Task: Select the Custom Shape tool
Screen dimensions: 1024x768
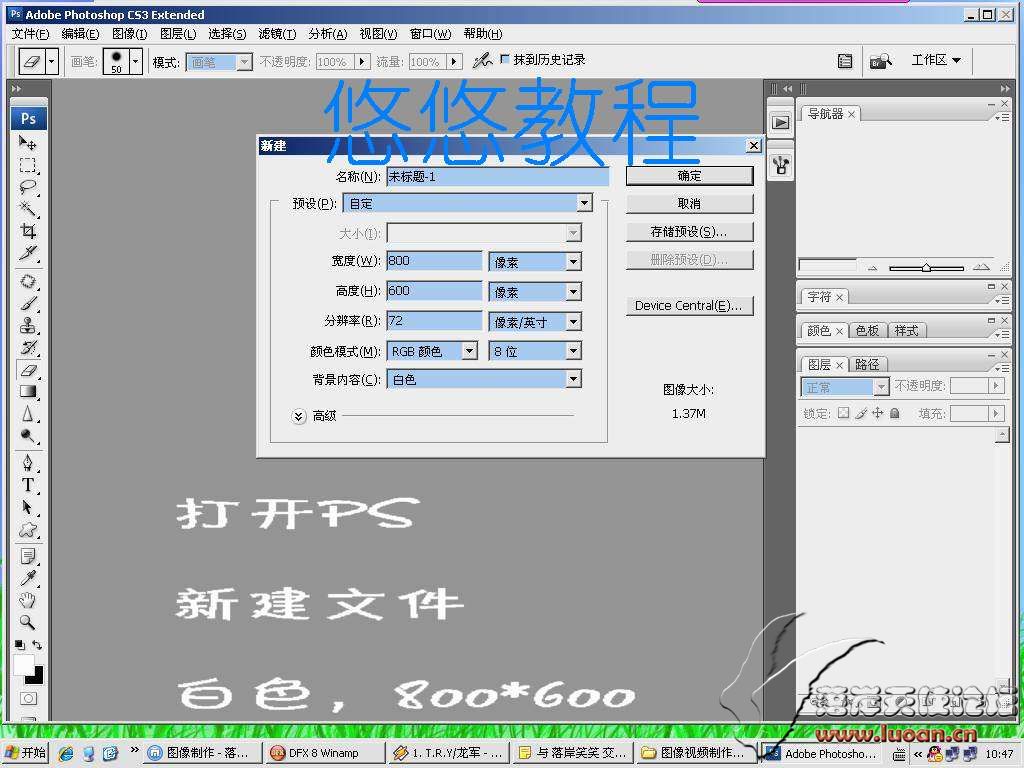Action: coord(27,530)
